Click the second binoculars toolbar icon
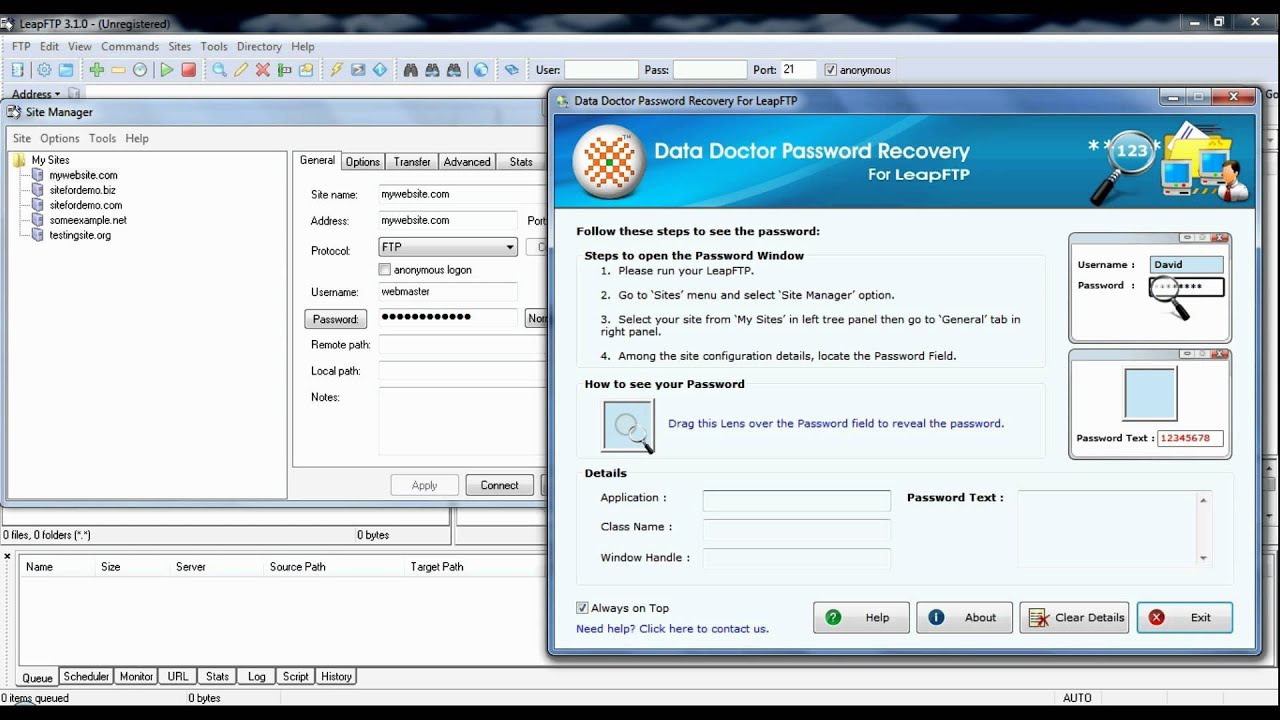 click(x=432, y=70)
